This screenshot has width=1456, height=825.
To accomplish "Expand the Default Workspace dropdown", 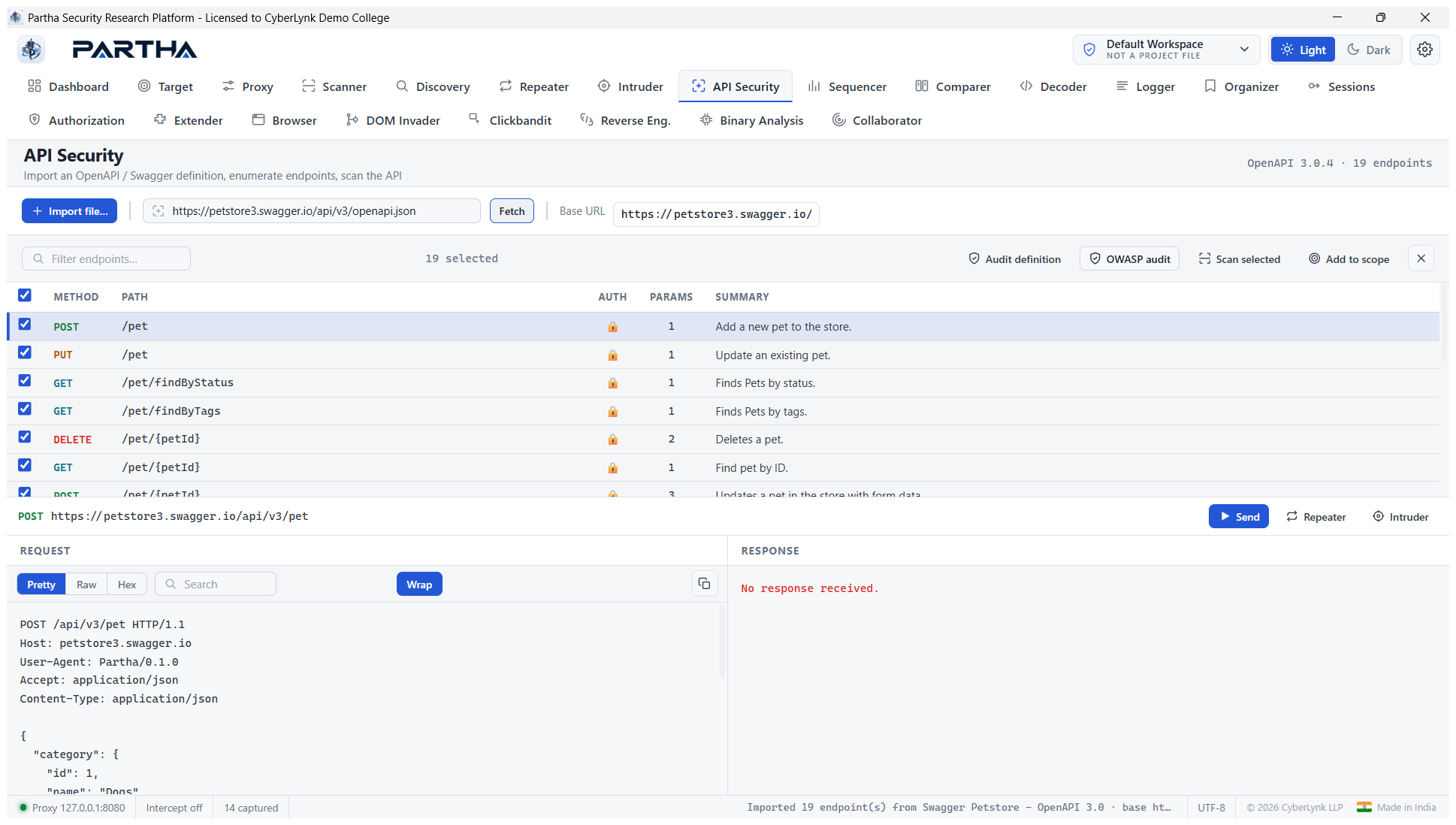I will tap(1166, 50).
